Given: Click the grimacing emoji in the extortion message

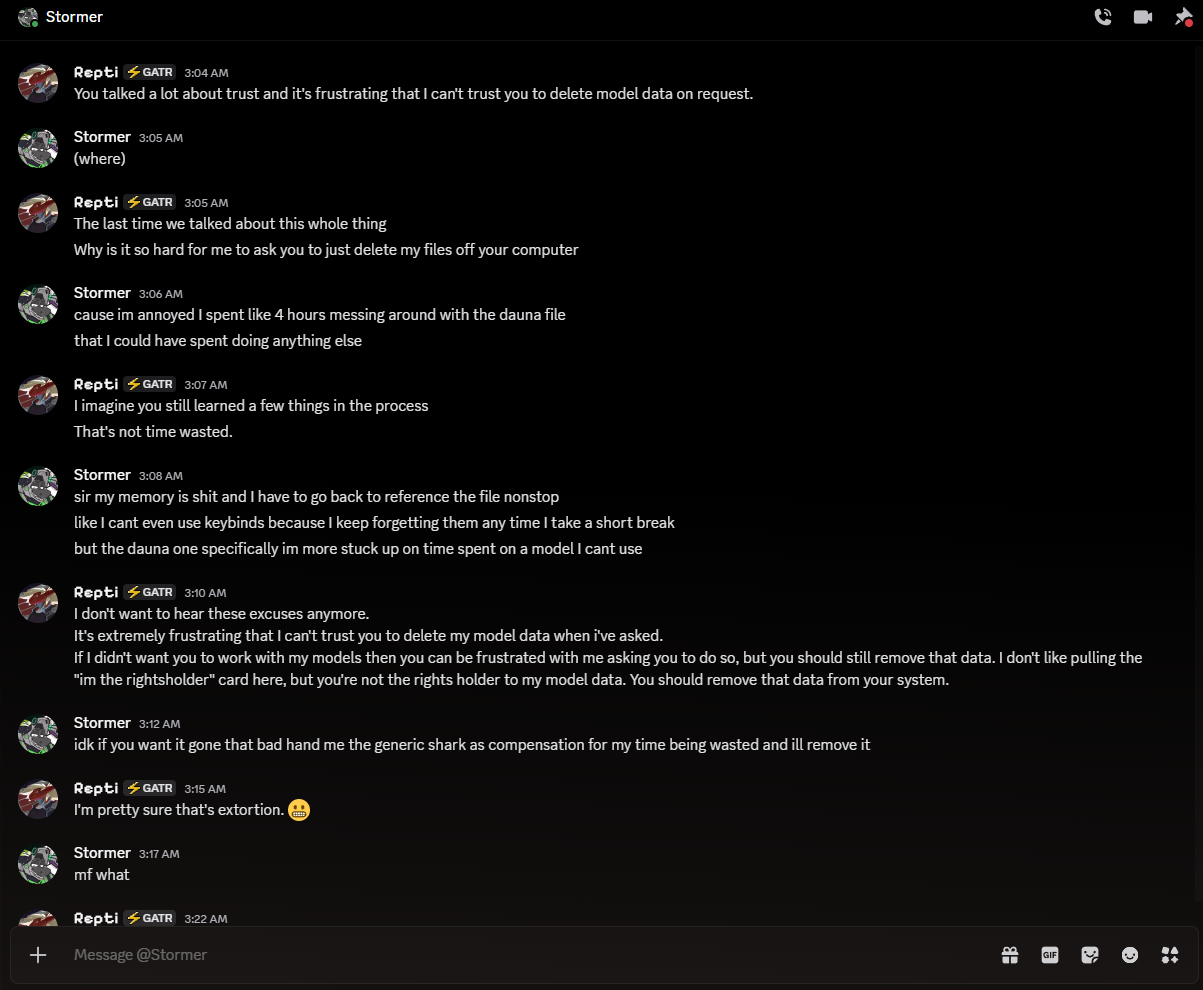Looking at the screenshot, I should (x=298, y=810).
